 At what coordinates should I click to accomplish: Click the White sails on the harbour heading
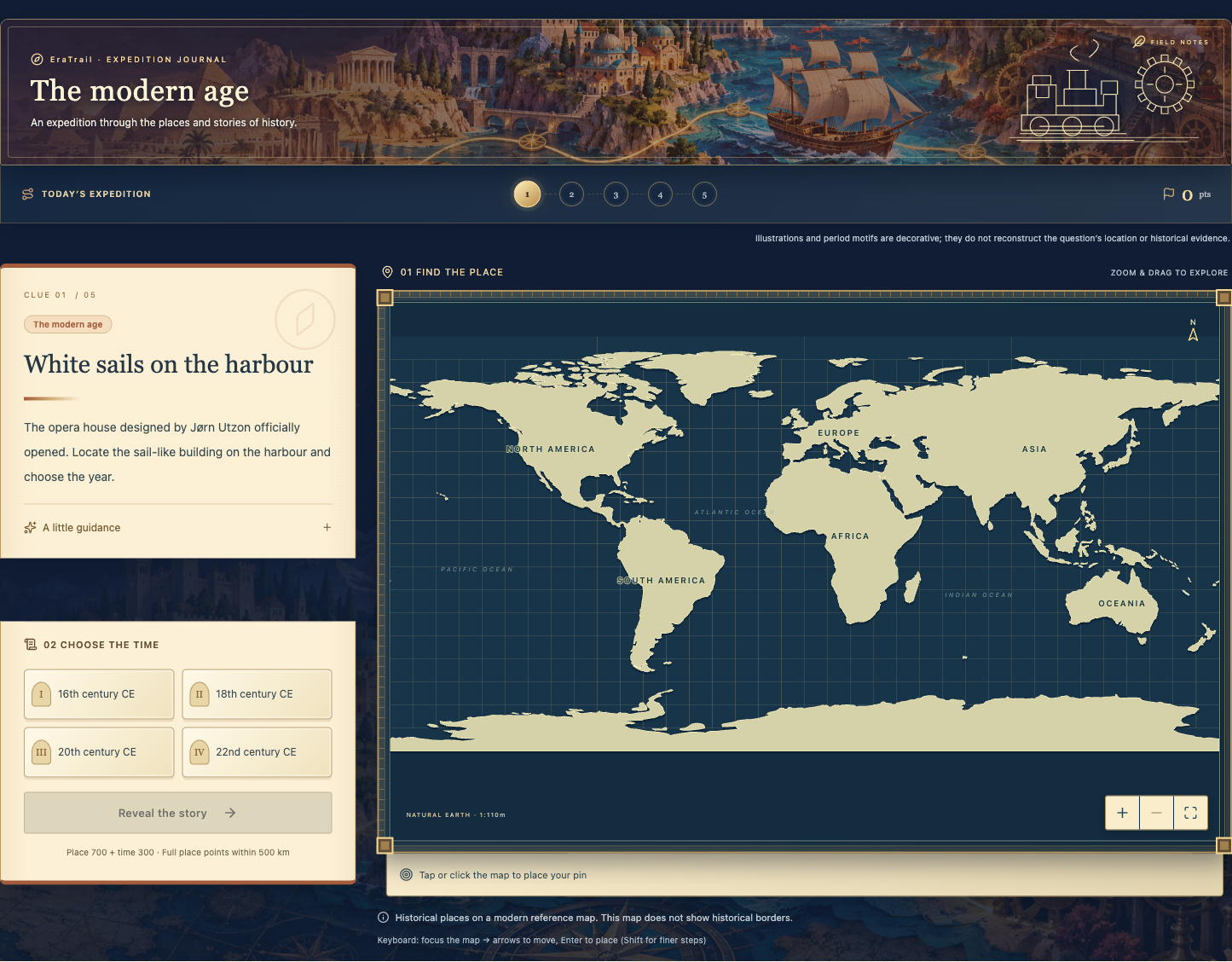click(169, 364)
